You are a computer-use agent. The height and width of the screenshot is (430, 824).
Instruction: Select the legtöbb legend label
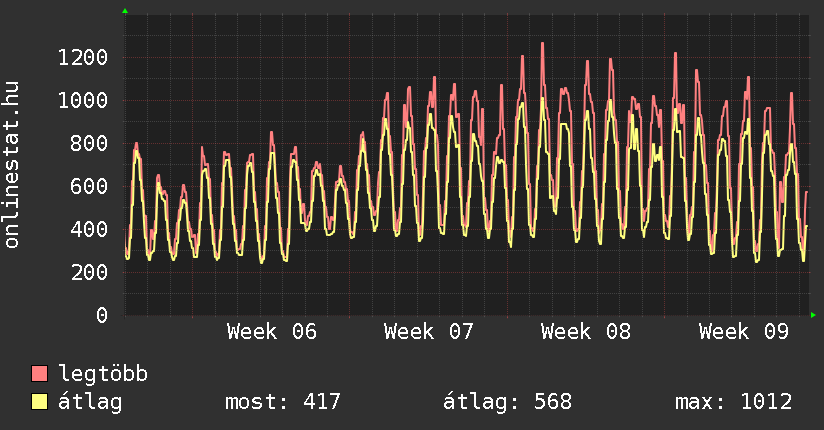coord(103,375)
